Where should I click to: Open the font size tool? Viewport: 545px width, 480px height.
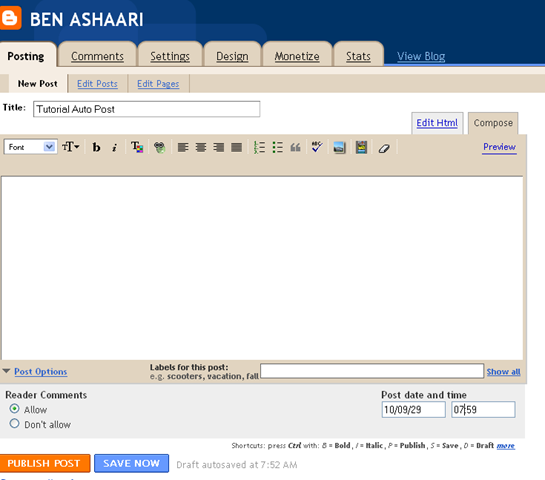(x=71, y=147)
